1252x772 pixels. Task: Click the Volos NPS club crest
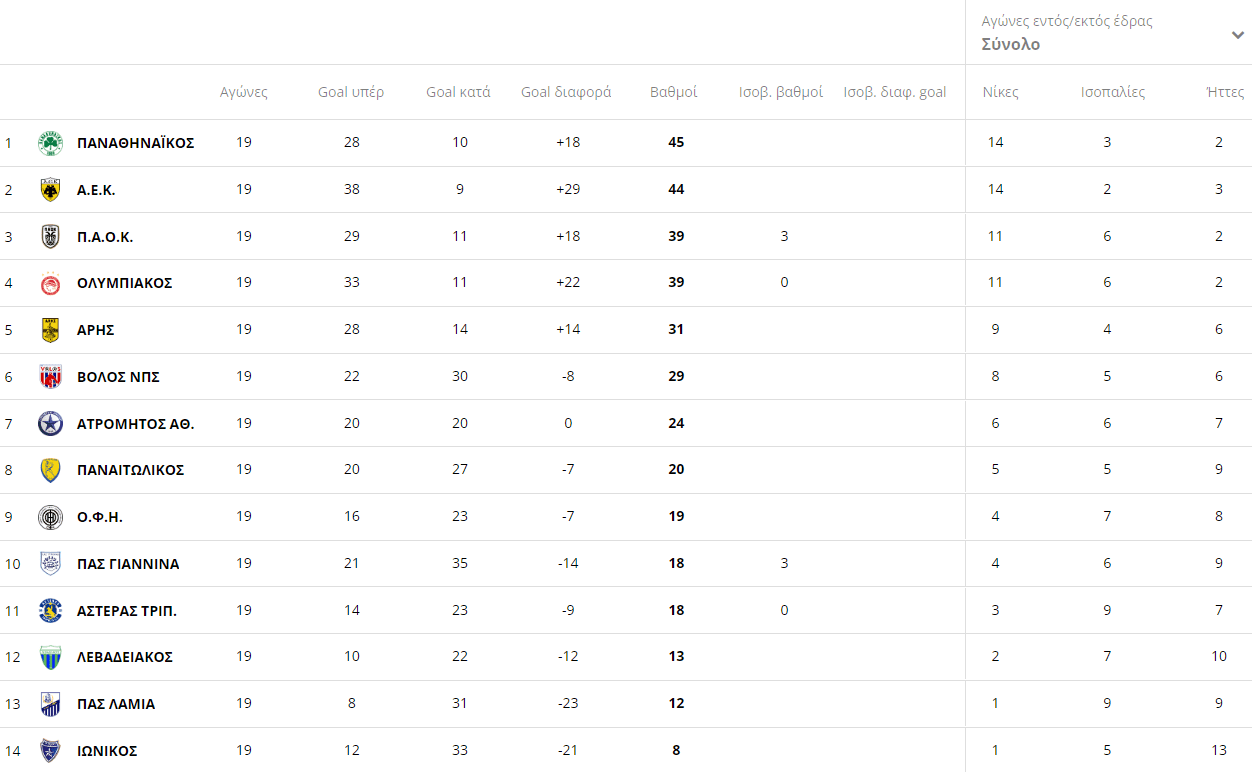click(50, 377)
